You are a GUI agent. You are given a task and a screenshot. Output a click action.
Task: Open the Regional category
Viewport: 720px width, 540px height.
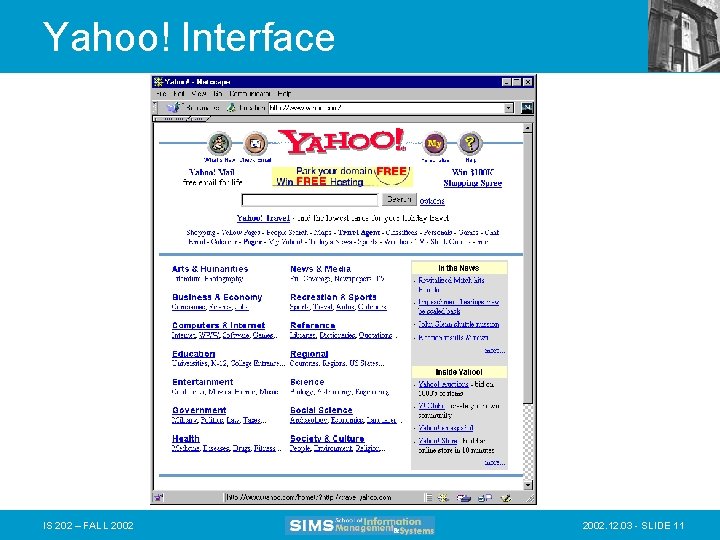(309, 354)
